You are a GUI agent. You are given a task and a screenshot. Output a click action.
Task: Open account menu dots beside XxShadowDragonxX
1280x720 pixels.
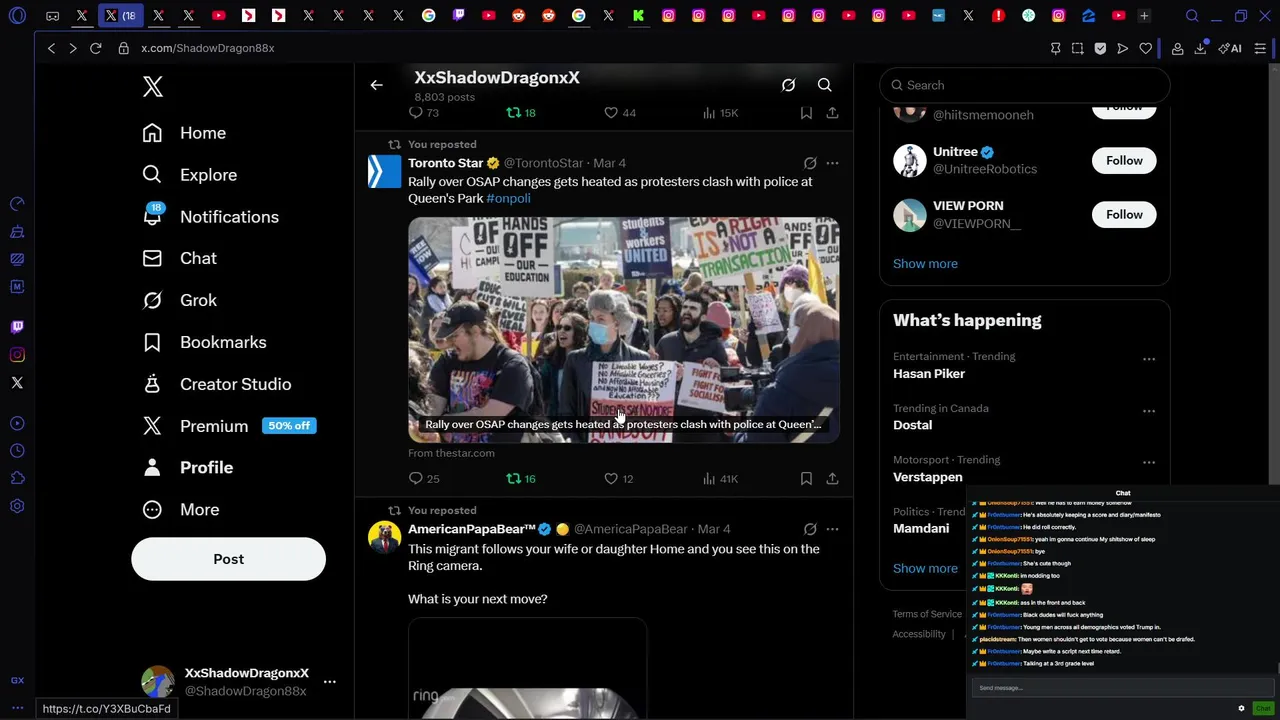(x=329, y=682)
